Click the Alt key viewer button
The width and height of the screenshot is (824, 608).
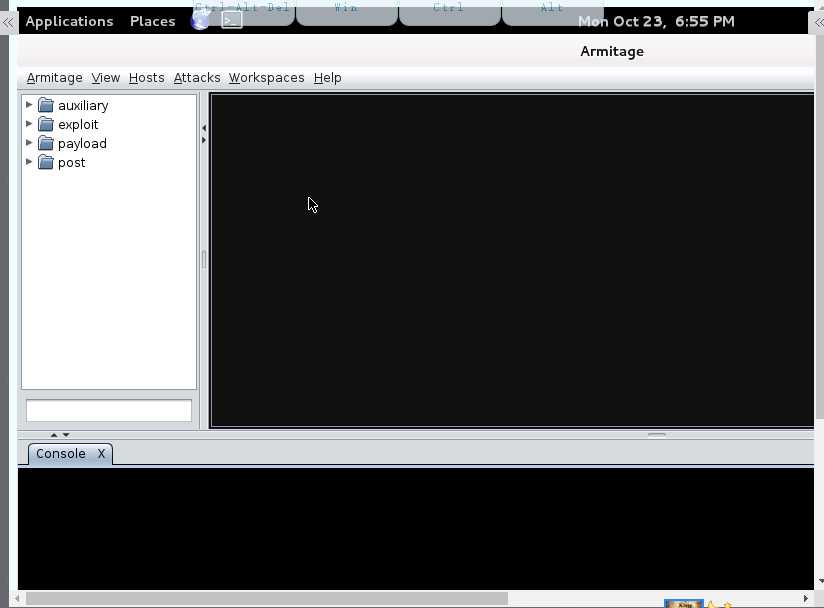(x=553, y=13)
